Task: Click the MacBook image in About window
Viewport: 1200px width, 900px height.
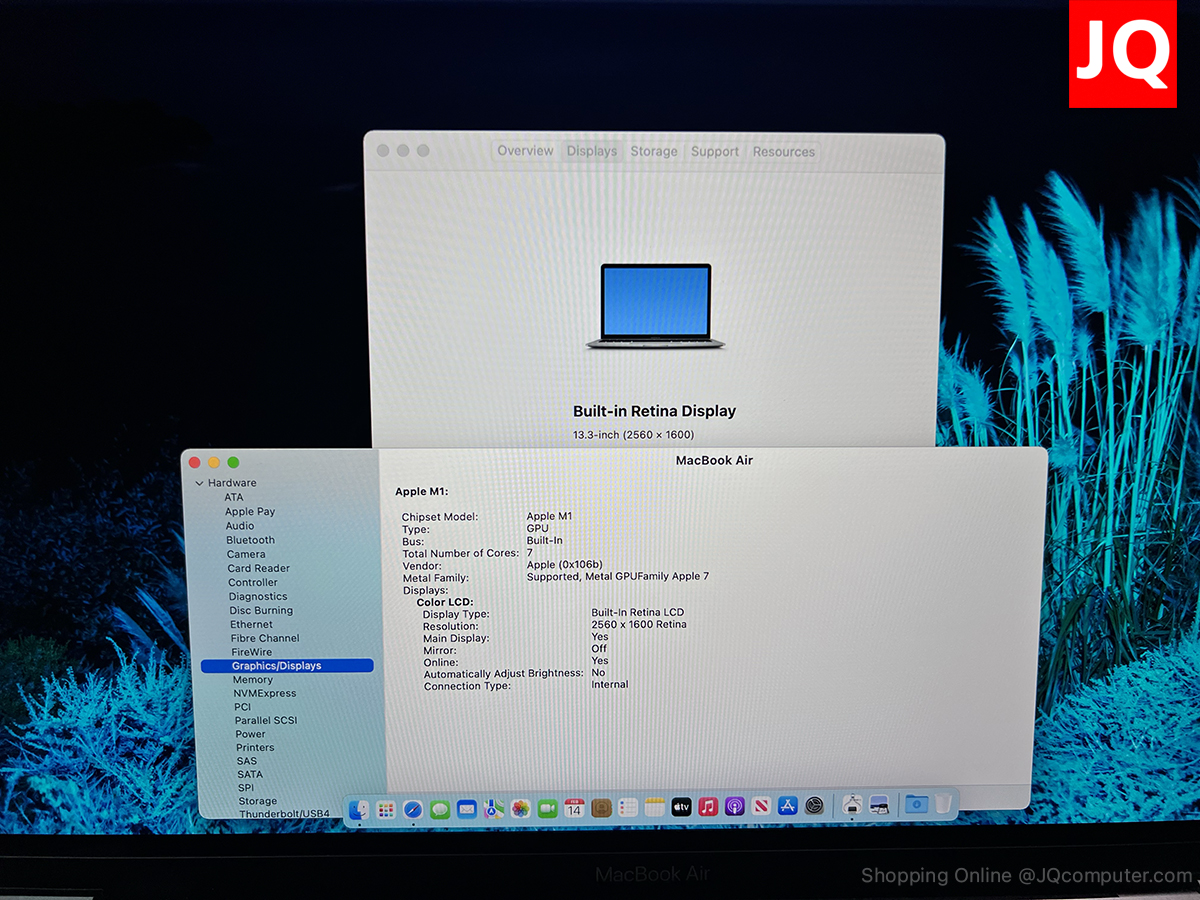Action: [655, 306]
